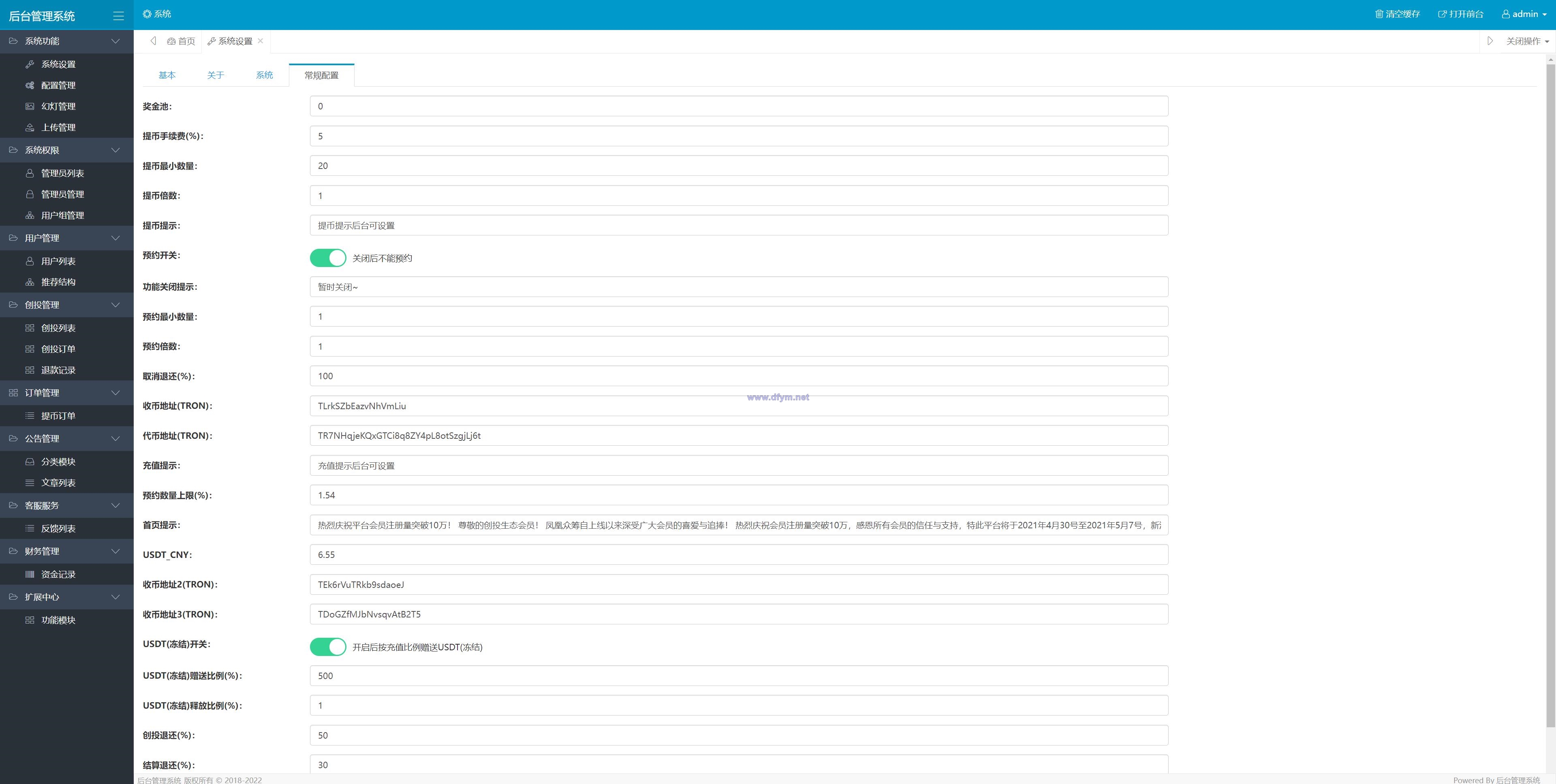This screenshot has width=1556, height=784.
Task: Toggle the 预约开关 switch
Action: click(328, 258)
